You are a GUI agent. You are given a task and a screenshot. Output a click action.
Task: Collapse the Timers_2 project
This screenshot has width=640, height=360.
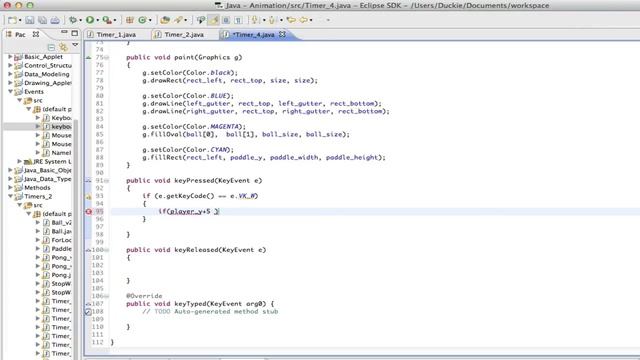pos(10,196)
